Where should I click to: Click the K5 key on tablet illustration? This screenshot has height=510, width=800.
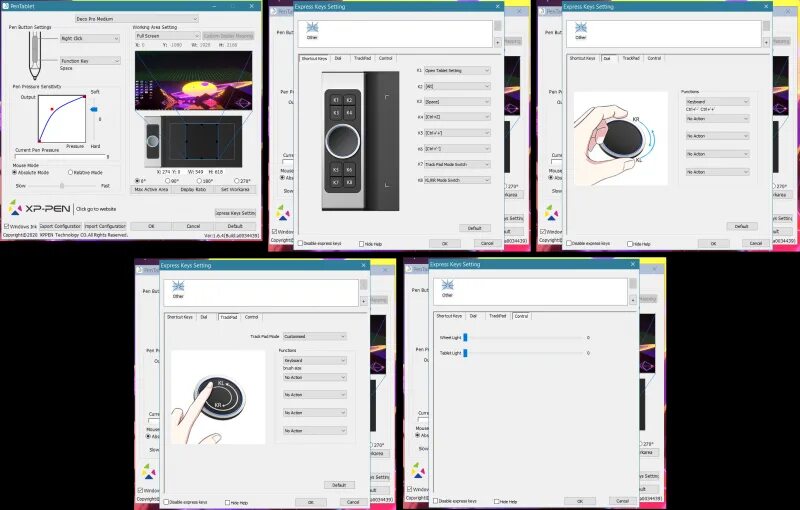[336, 169]
